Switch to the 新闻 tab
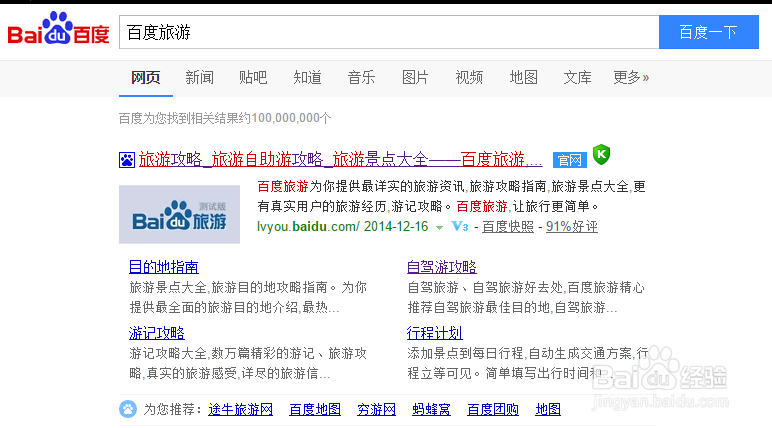Viewport: 772px width, 428px height. coord(199,77)
